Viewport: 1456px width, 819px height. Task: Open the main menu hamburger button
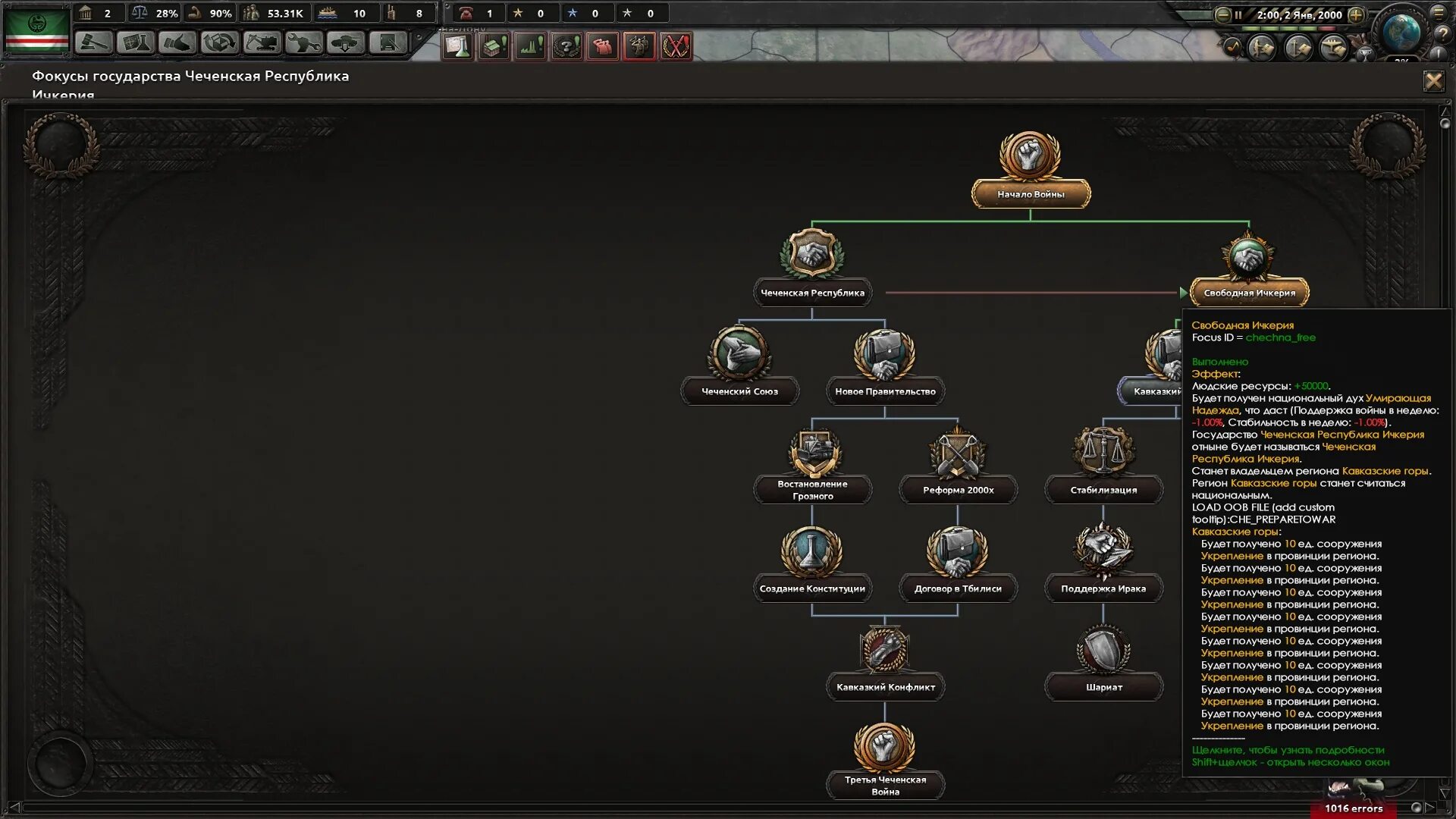[x=1438, y=13]
